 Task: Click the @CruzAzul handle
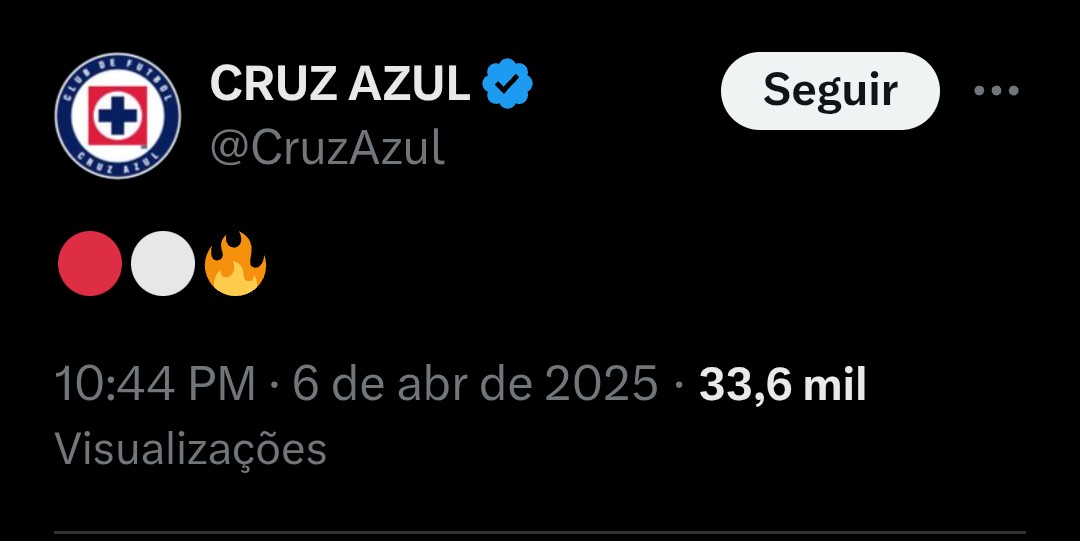tap(327, 147)
